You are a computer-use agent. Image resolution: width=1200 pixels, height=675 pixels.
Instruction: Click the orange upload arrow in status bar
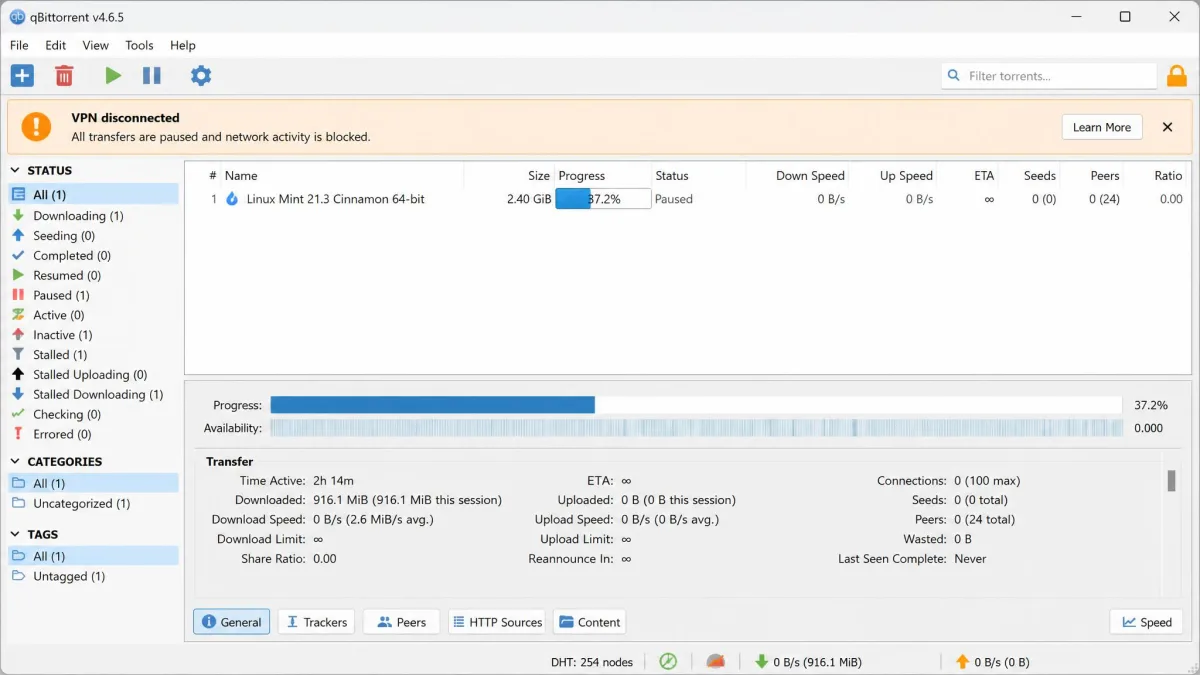coord(962,661)
